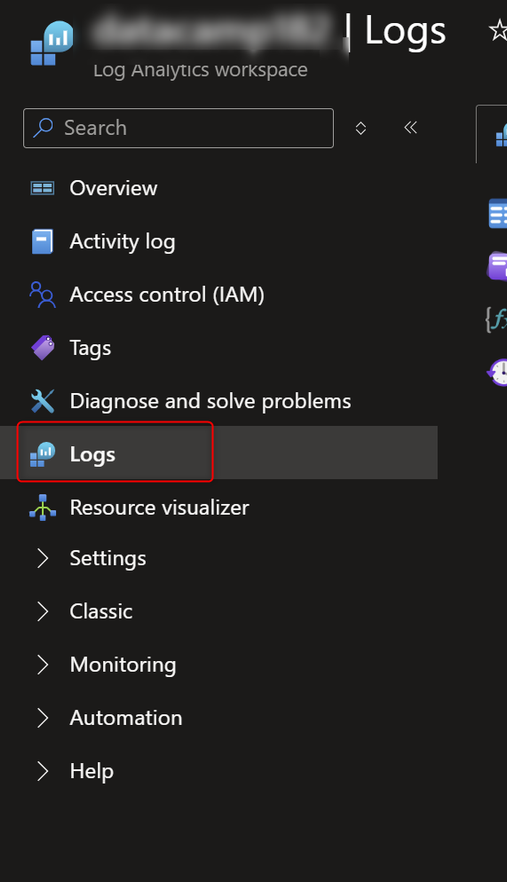This screenshot has width=507, height=882.
Task: Click the query history clock icon
Action: tap(497, 372)
